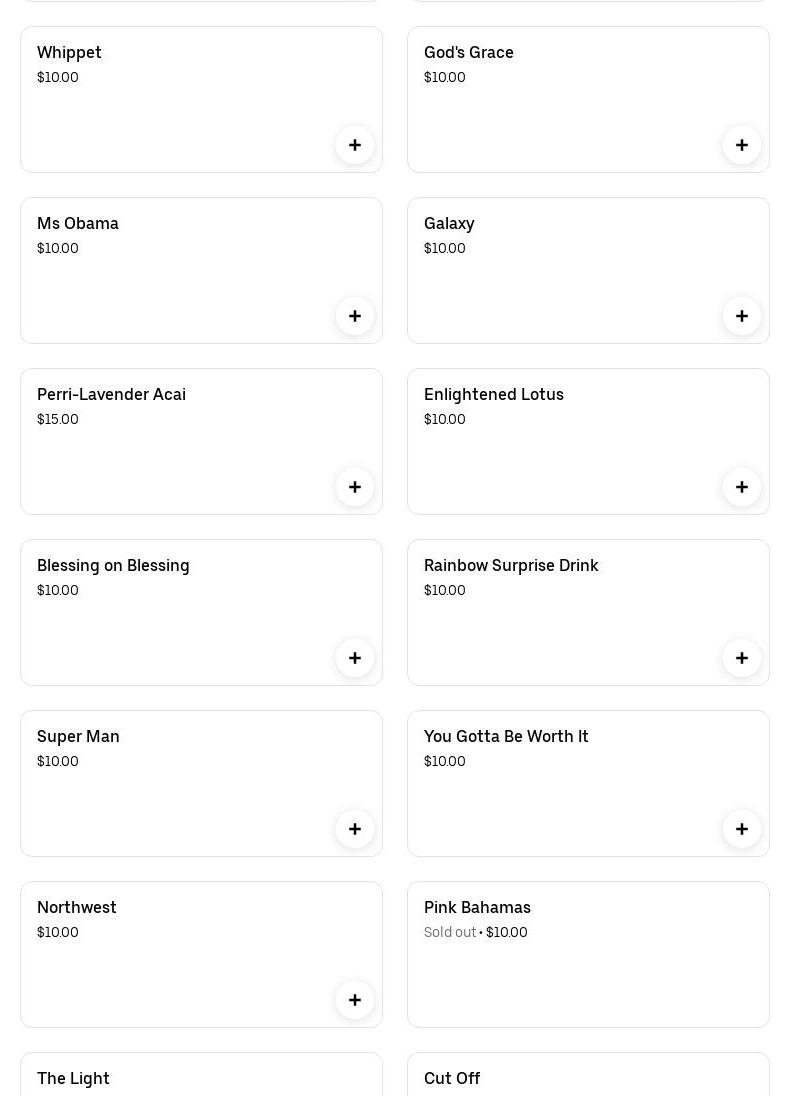Open the Northwest item title
Image resolution: width=804 pixels, height=1096 pixels.
(x=77, y=907)
